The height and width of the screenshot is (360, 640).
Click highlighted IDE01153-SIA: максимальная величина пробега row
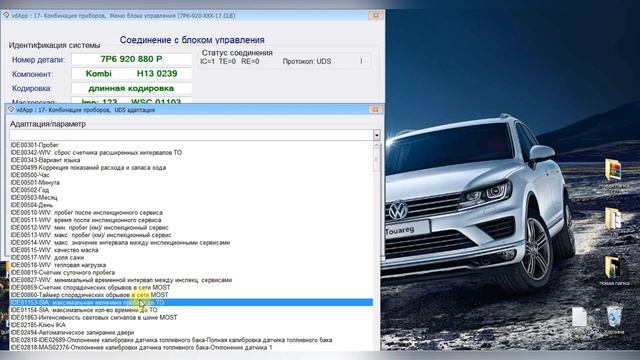pos(191,302)
